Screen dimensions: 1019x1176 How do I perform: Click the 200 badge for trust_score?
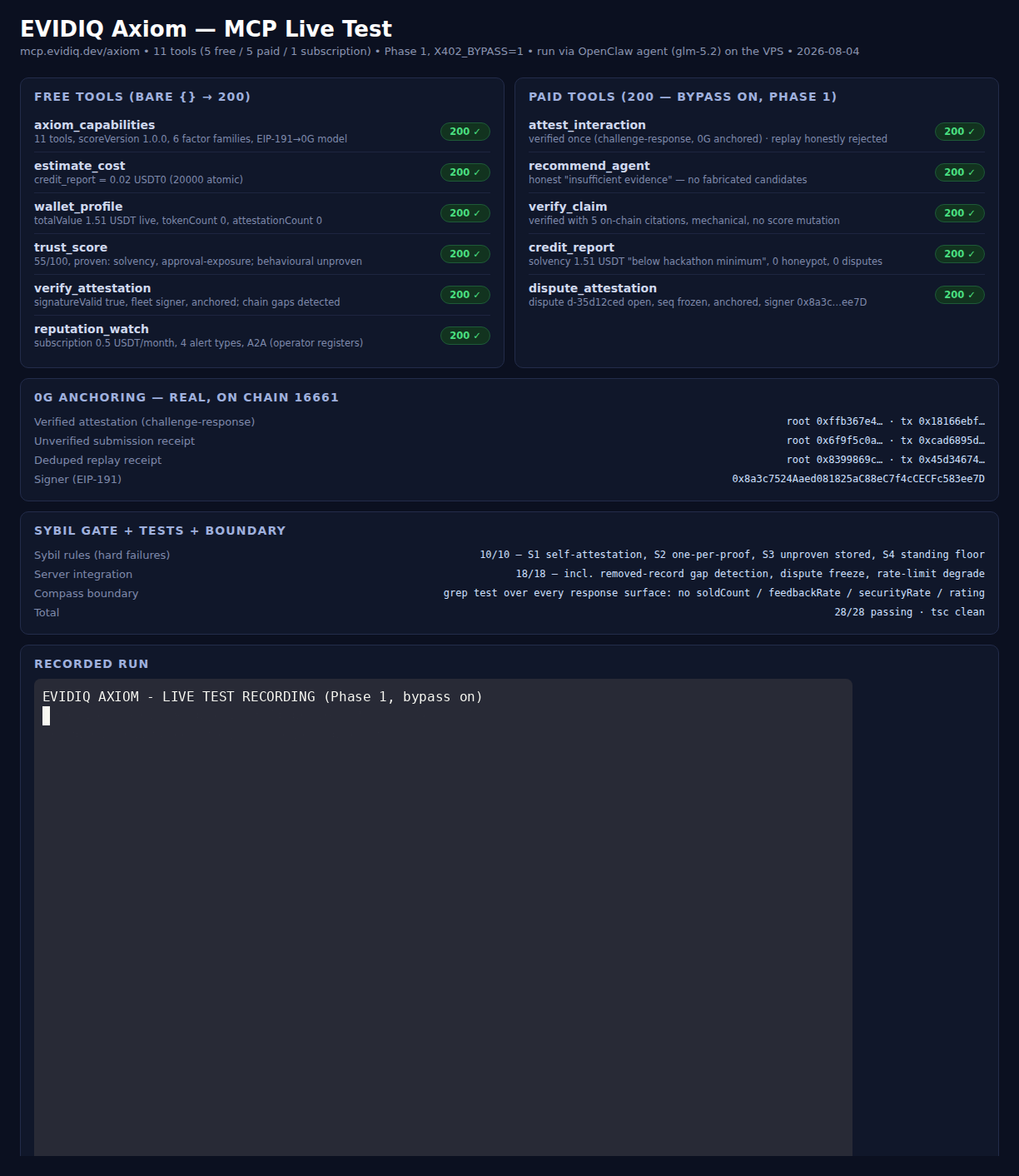coord(465,254)
